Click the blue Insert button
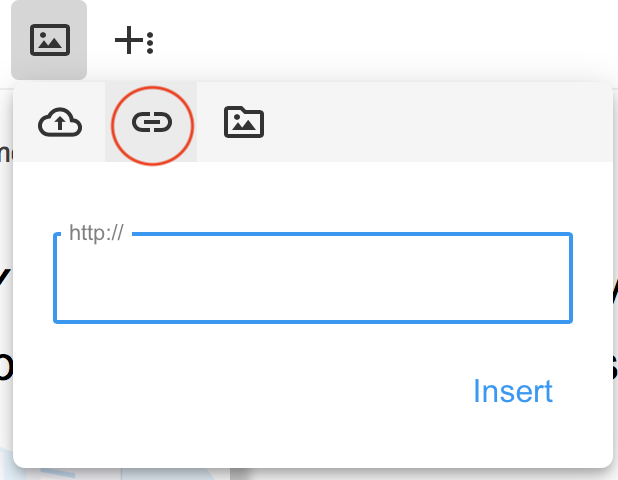This screenshot has width=618, height=480. 513,391
